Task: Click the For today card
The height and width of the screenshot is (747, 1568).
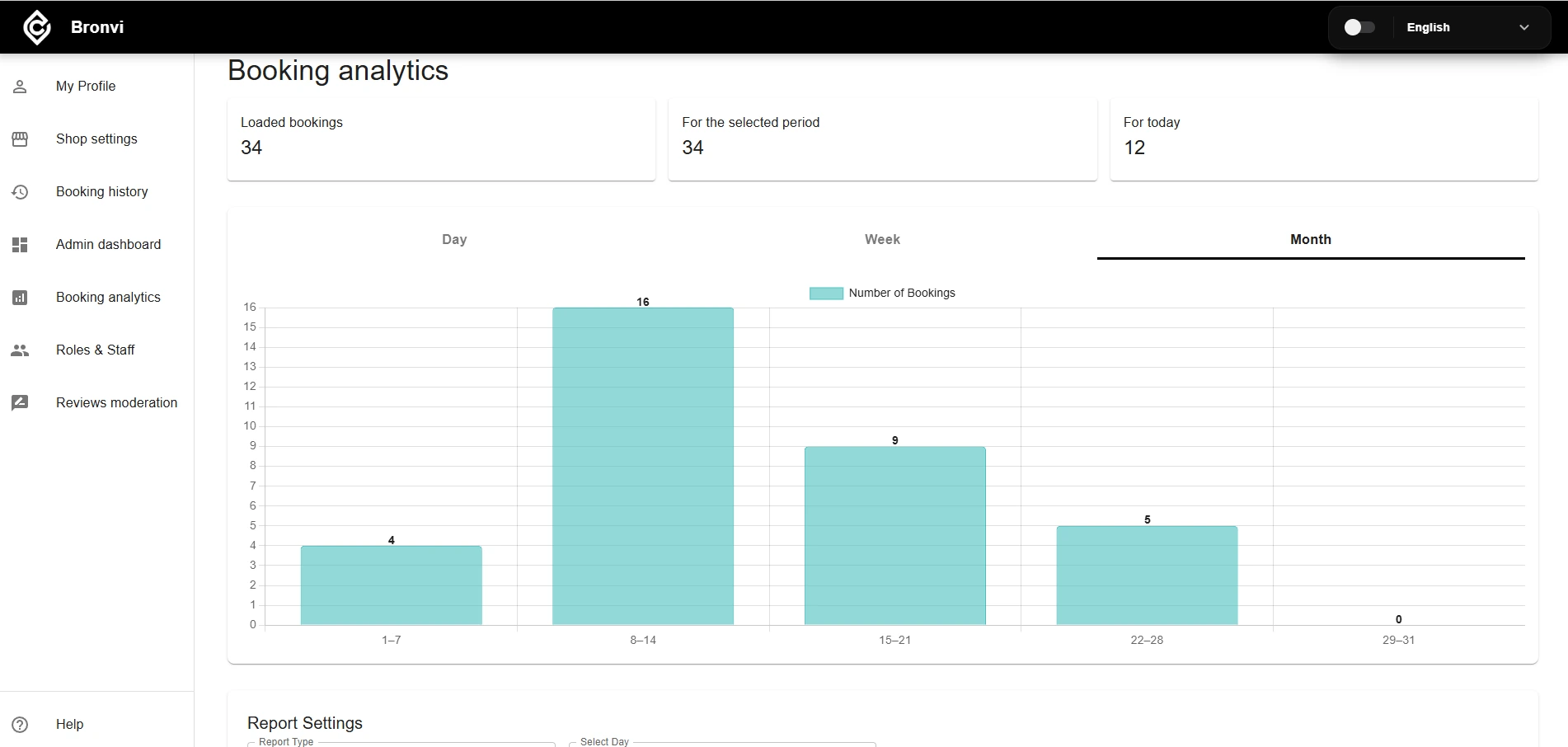Action: pos(1324,139)
